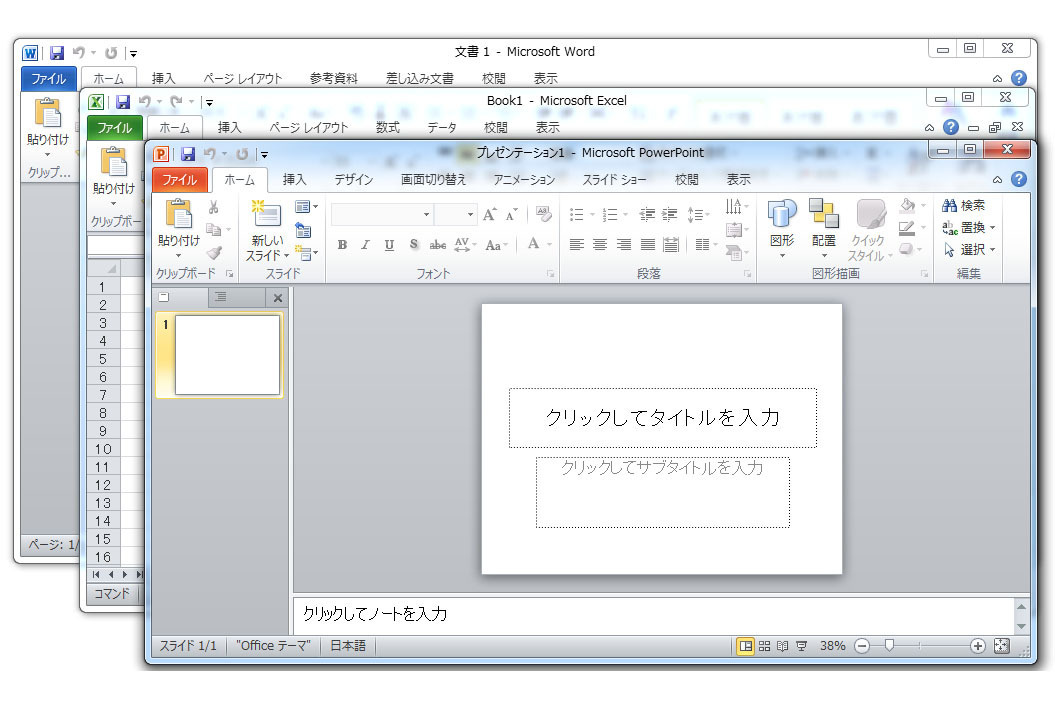Click the blue Help icon in PowerPoint
This screenshot has height=709, width=1055.
click(x=1019, y=179)
